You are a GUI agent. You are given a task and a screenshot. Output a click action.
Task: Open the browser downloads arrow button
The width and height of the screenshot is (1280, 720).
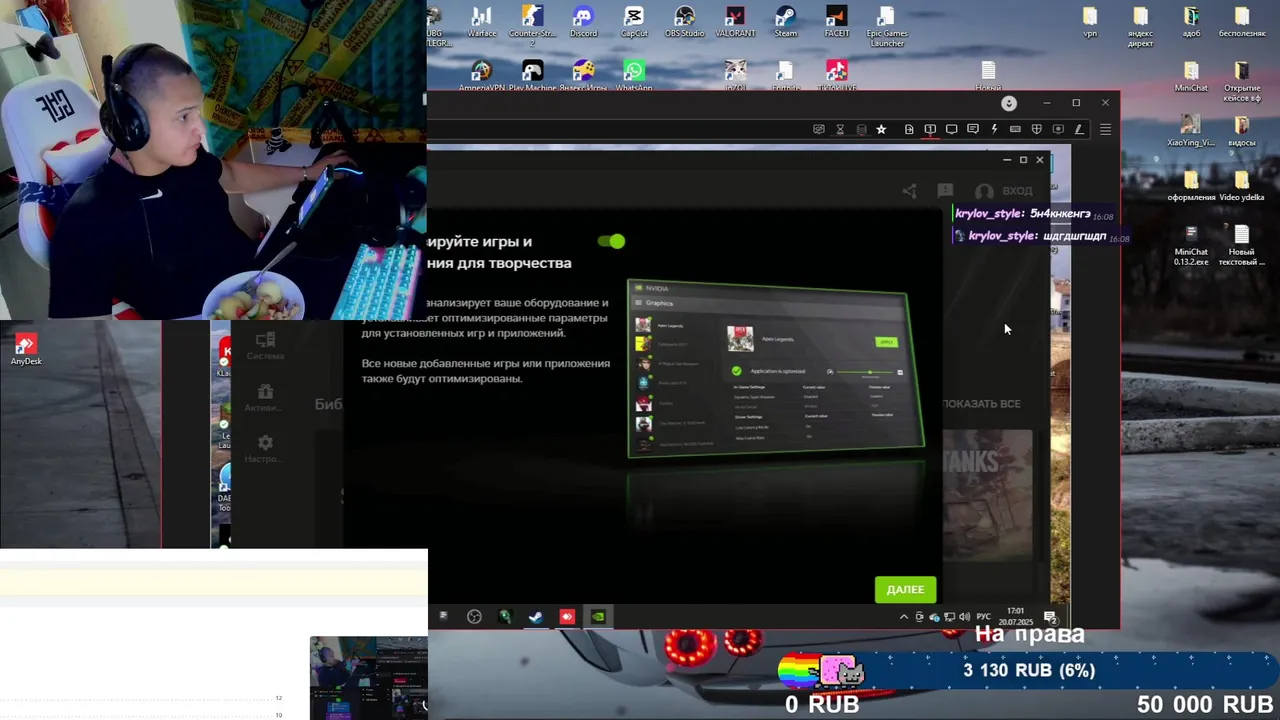click(x=1009, y=103)
